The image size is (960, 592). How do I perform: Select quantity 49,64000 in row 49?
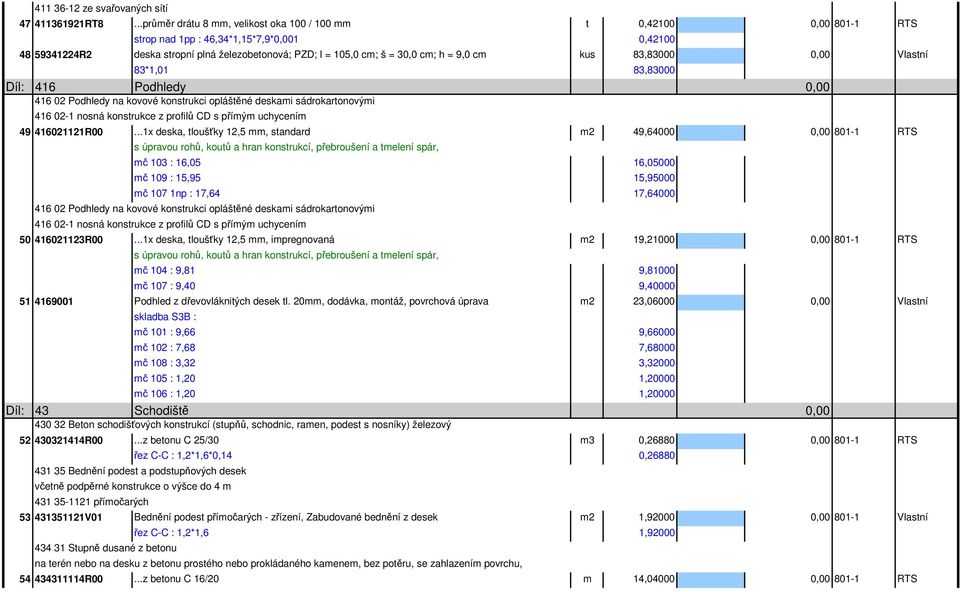click(x=654, y=132)
